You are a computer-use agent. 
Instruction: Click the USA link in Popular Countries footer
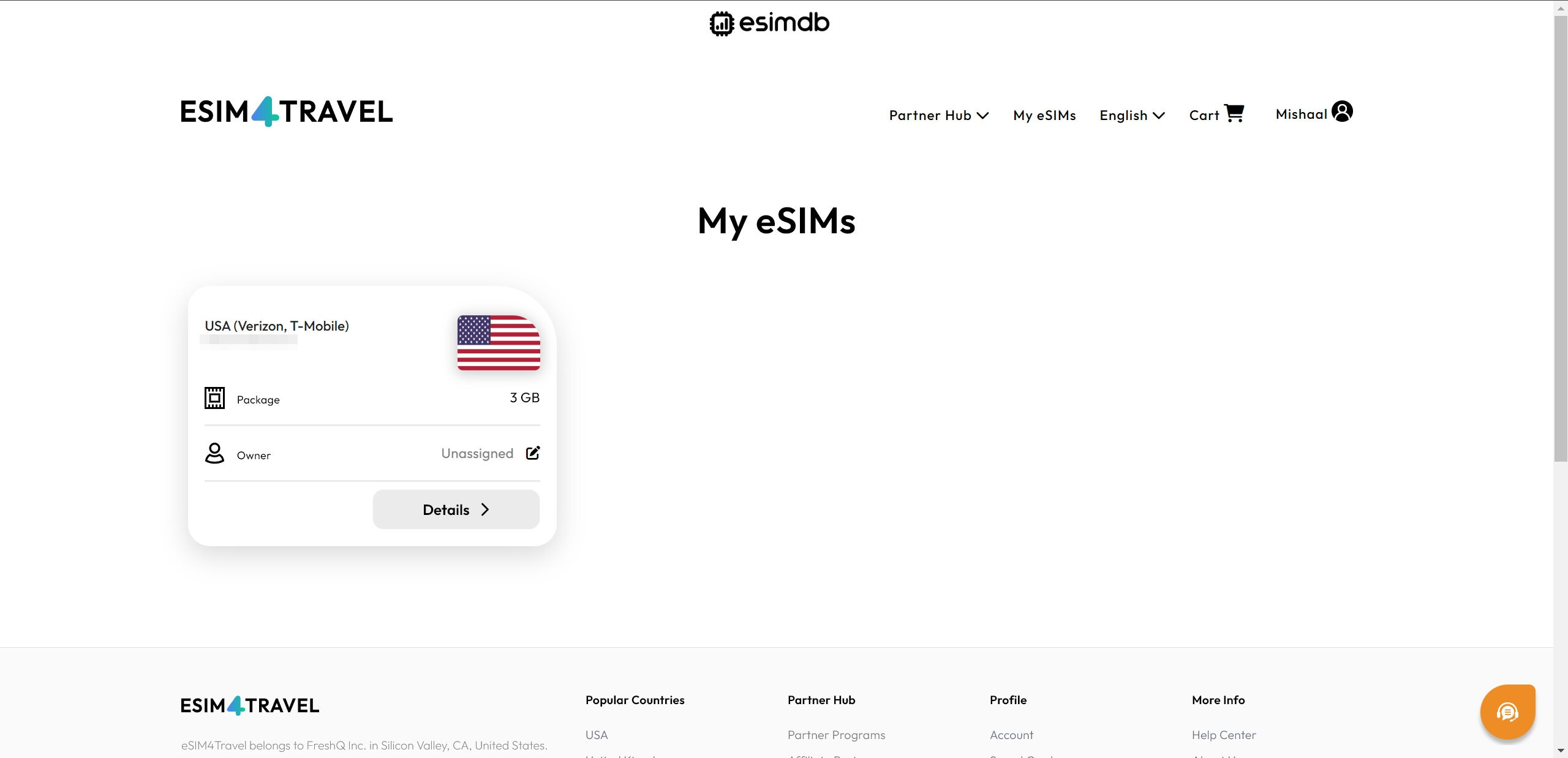pos(596,734)
